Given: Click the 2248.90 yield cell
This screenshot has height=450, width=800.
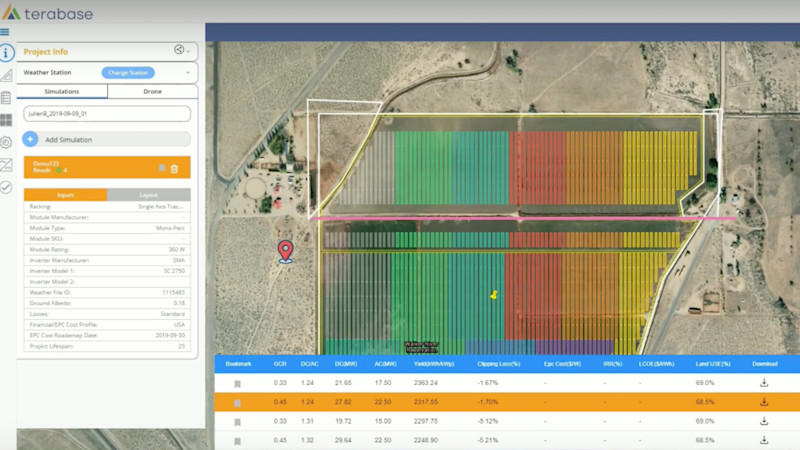Looking at the screenshot, I should tap(426, 440).
